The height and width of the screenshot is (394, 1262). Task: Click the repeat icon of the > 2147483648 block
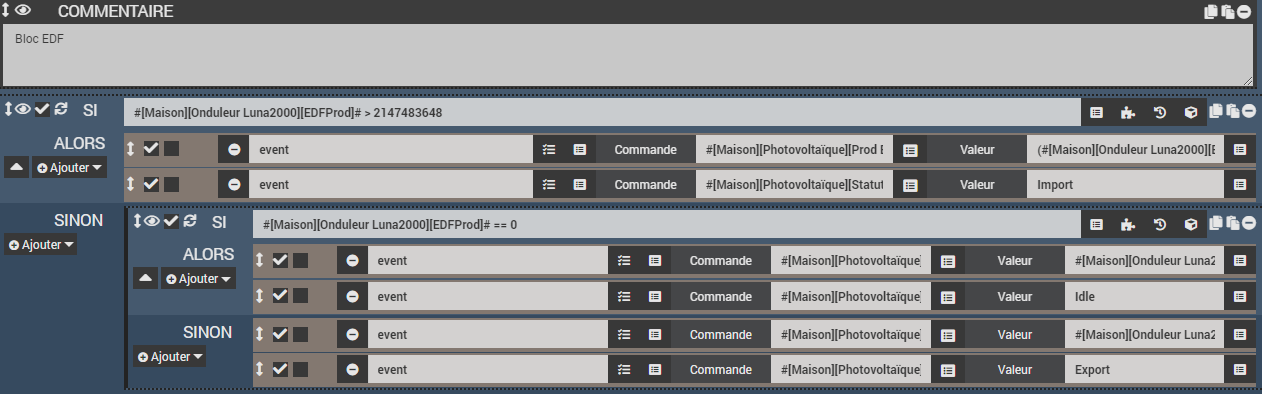click(61, 109)
